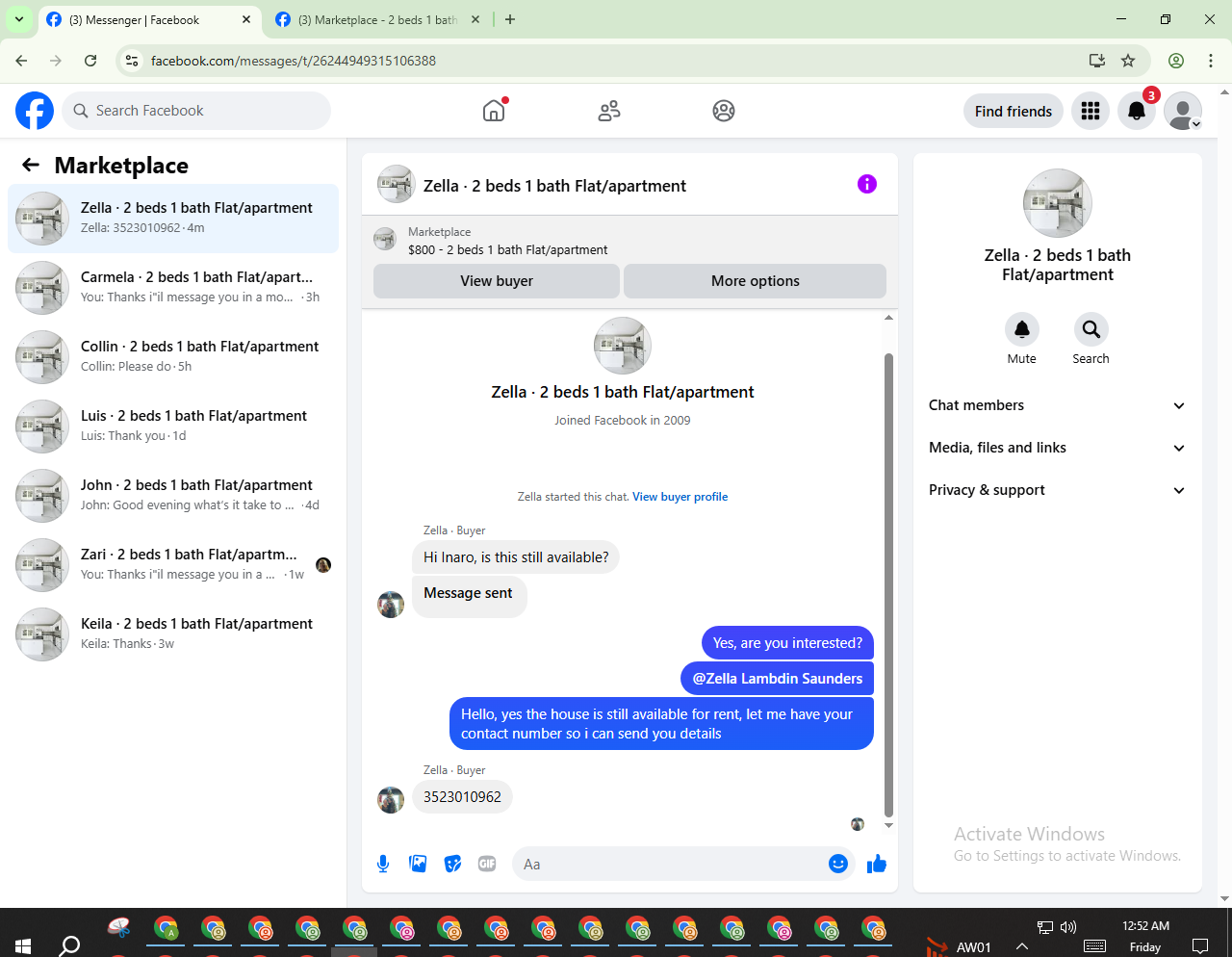The width and height of the screenshot is (1232, 957).
Task: Open the Friends icon in top navigation
Action: point(609,111)
